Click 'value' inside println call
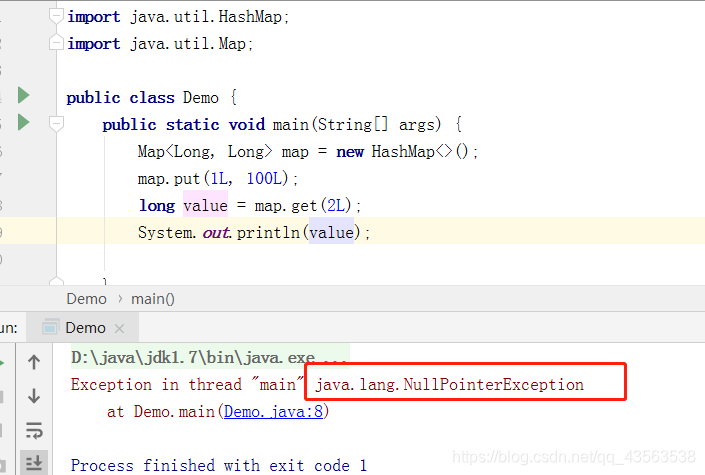 331,233
